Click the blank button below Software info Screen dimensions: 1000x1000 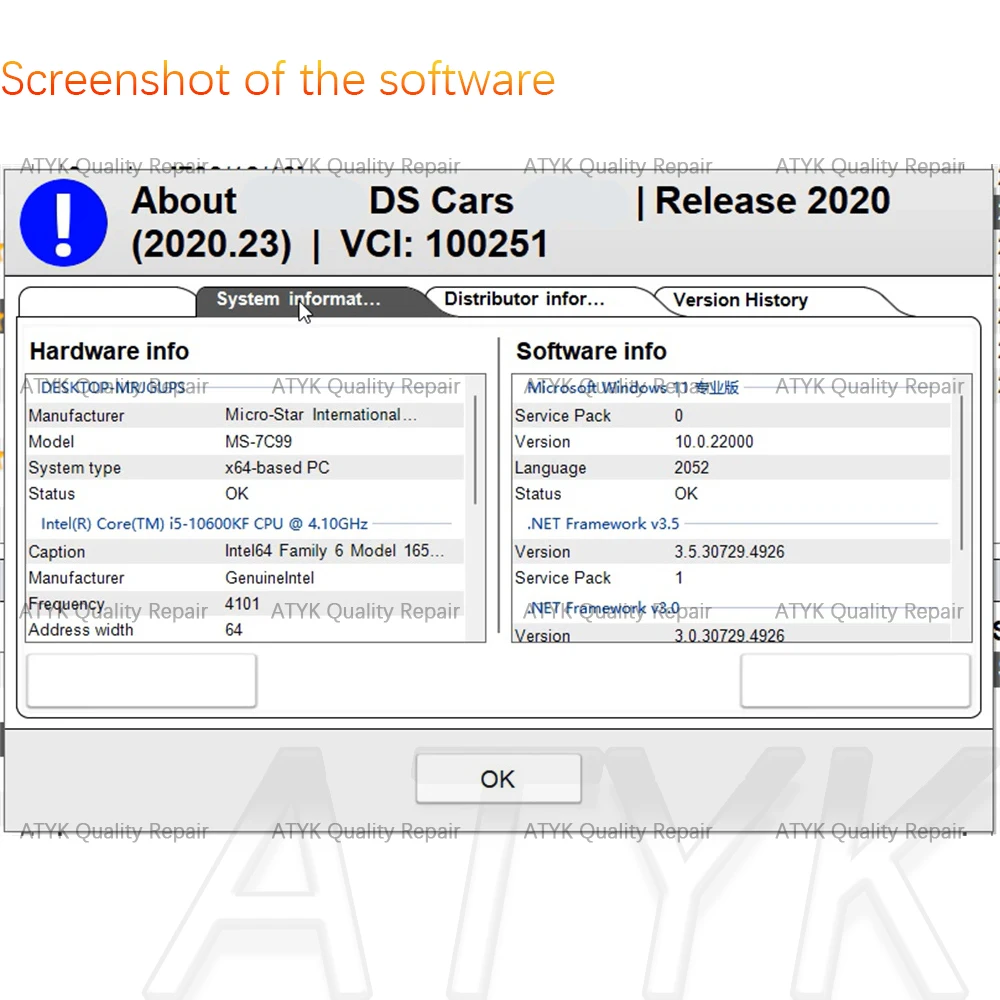click(855, 680)
